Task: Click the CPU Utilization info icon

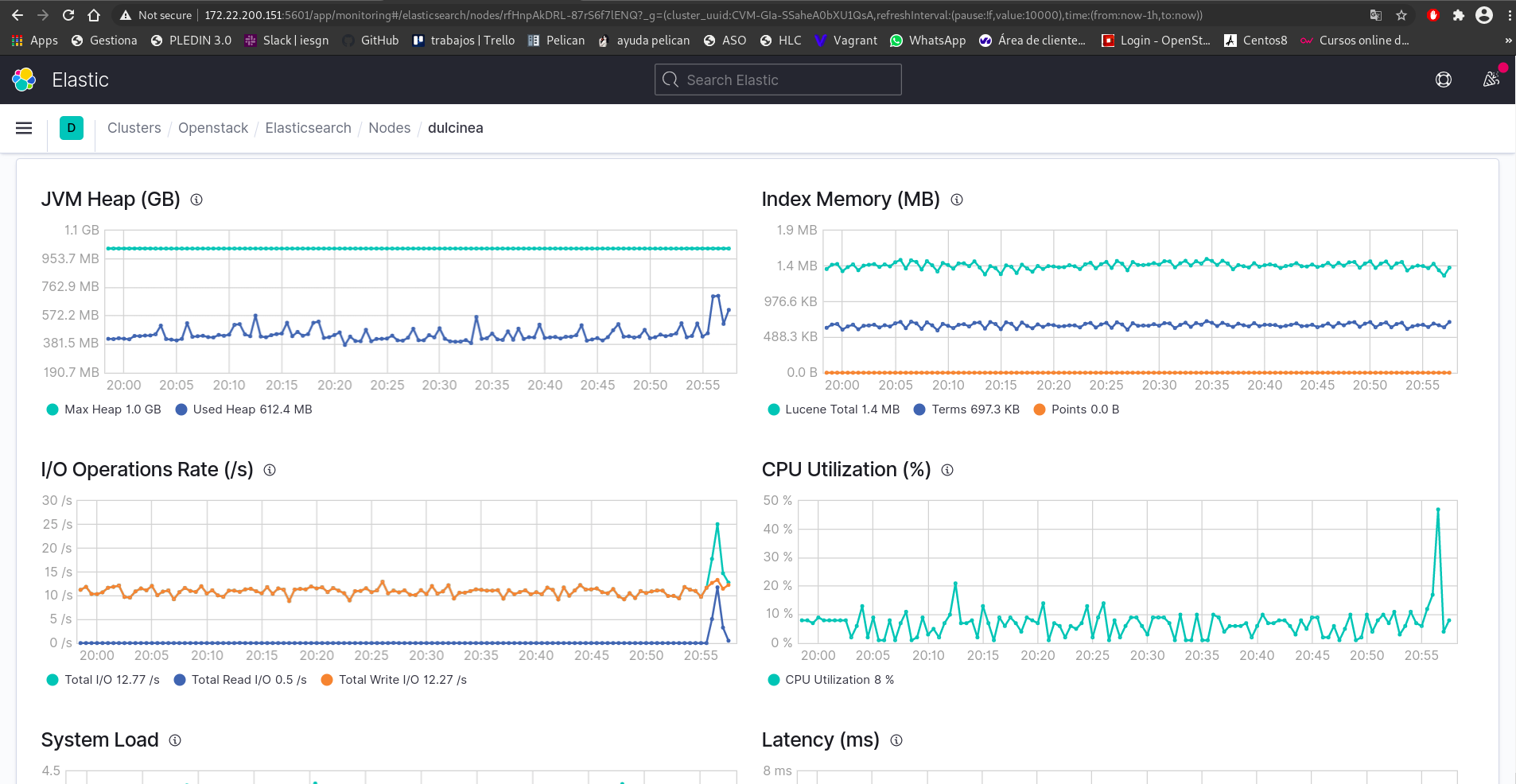Action: 947,470
